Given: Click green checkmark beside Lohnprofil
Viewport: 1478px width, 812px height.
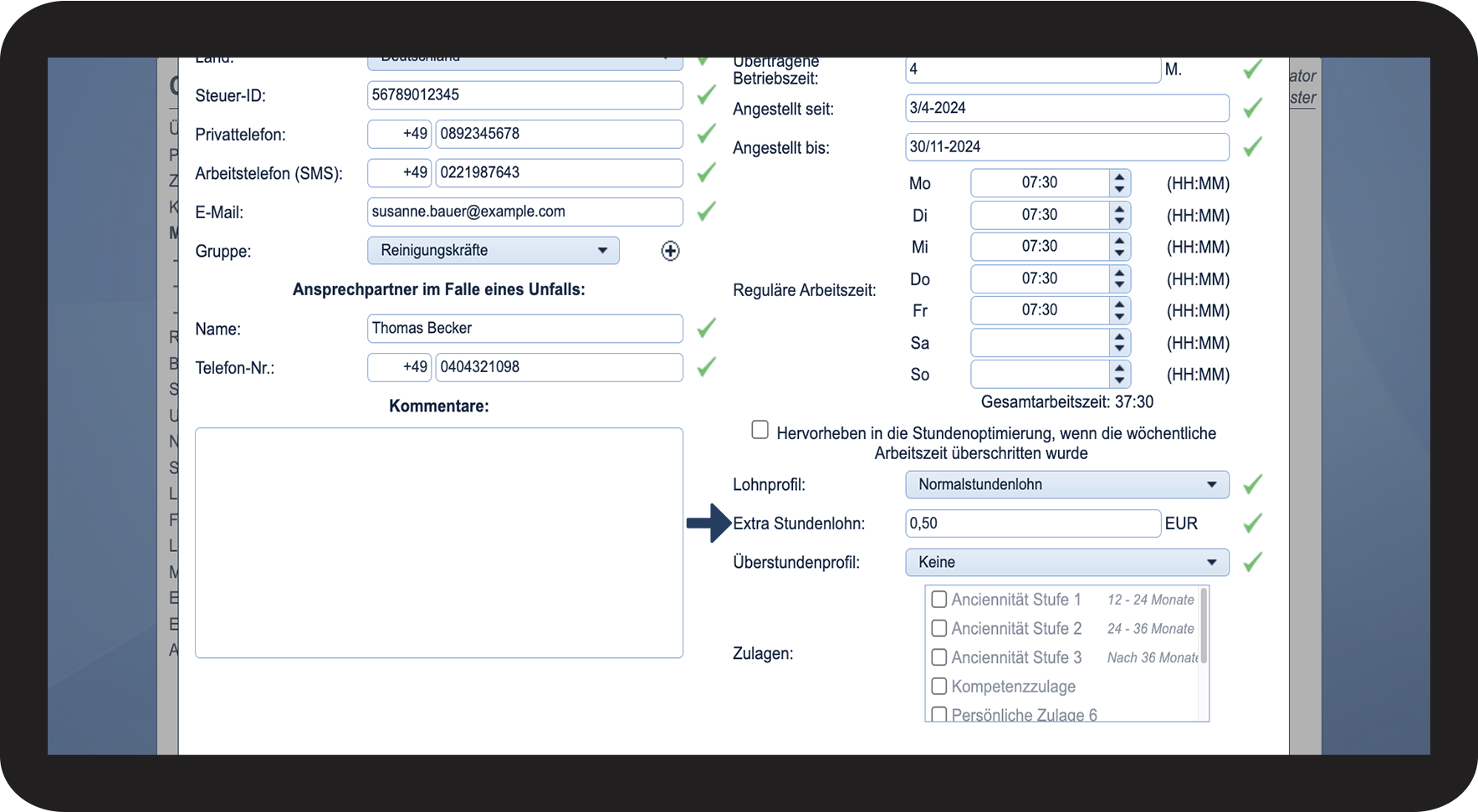Looking at the screenshot, I should (x=1252, y=484).
